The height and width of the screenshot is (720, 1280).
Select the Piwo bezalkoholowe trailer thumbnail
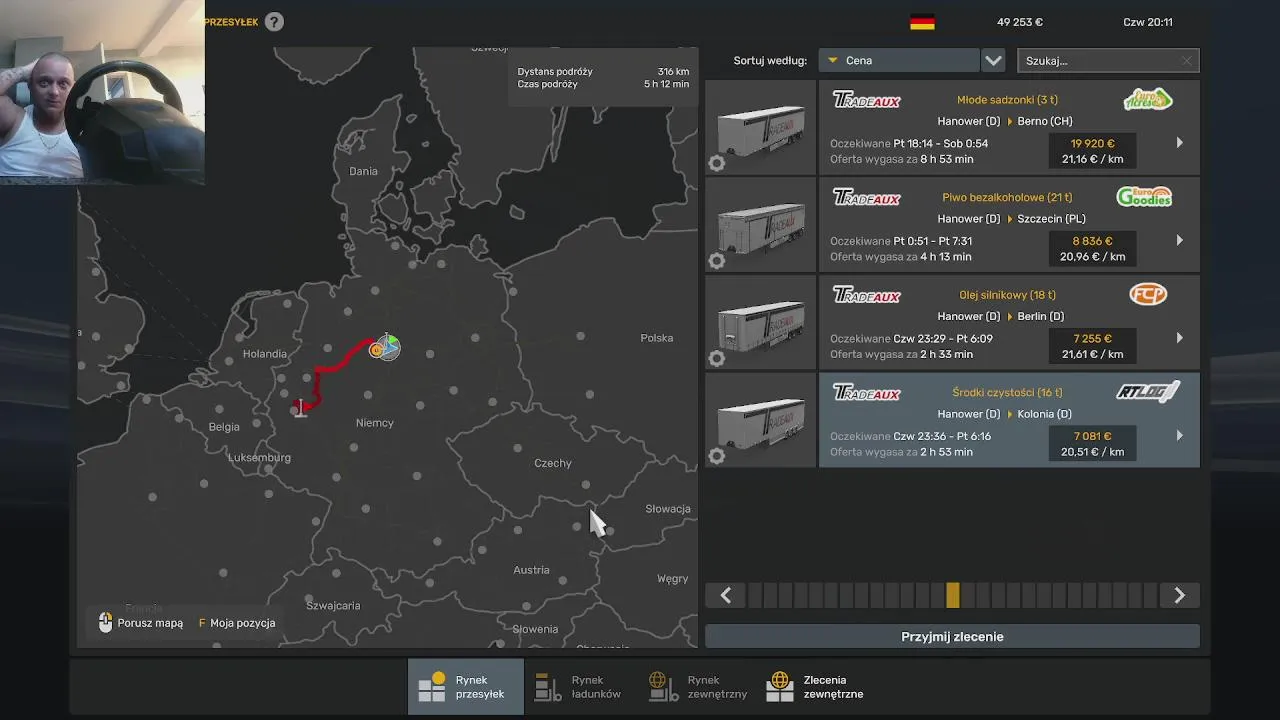click(x=761, y=225)
